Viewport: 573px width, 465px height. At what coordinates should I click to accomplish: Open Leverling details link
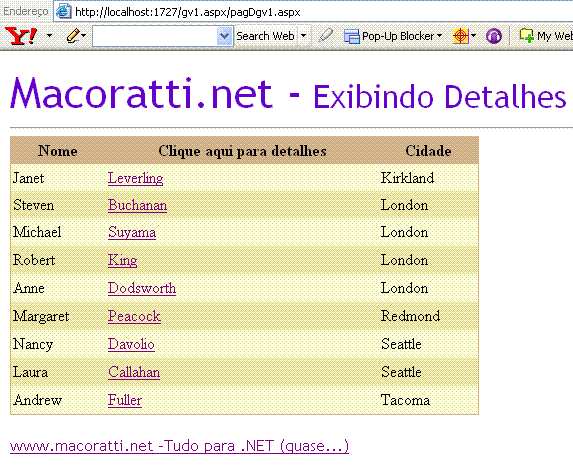pyautogui.click(x=136, y=178)
